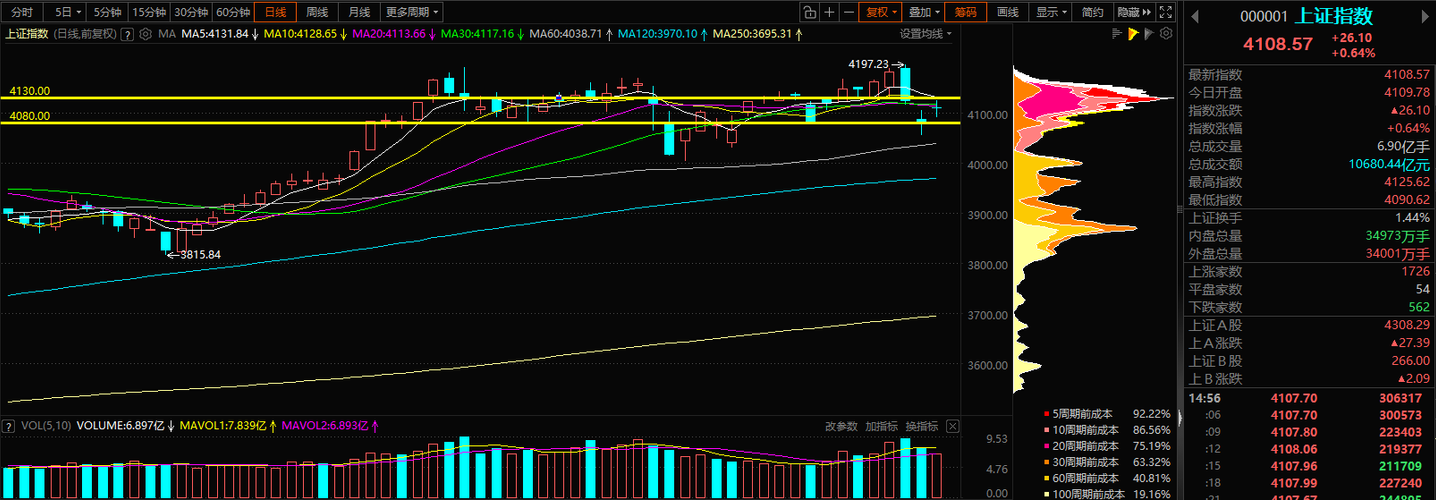Switch to 30分钟 period
The width and height of the screenshot is (1436, 500).
tap(190, 12)
